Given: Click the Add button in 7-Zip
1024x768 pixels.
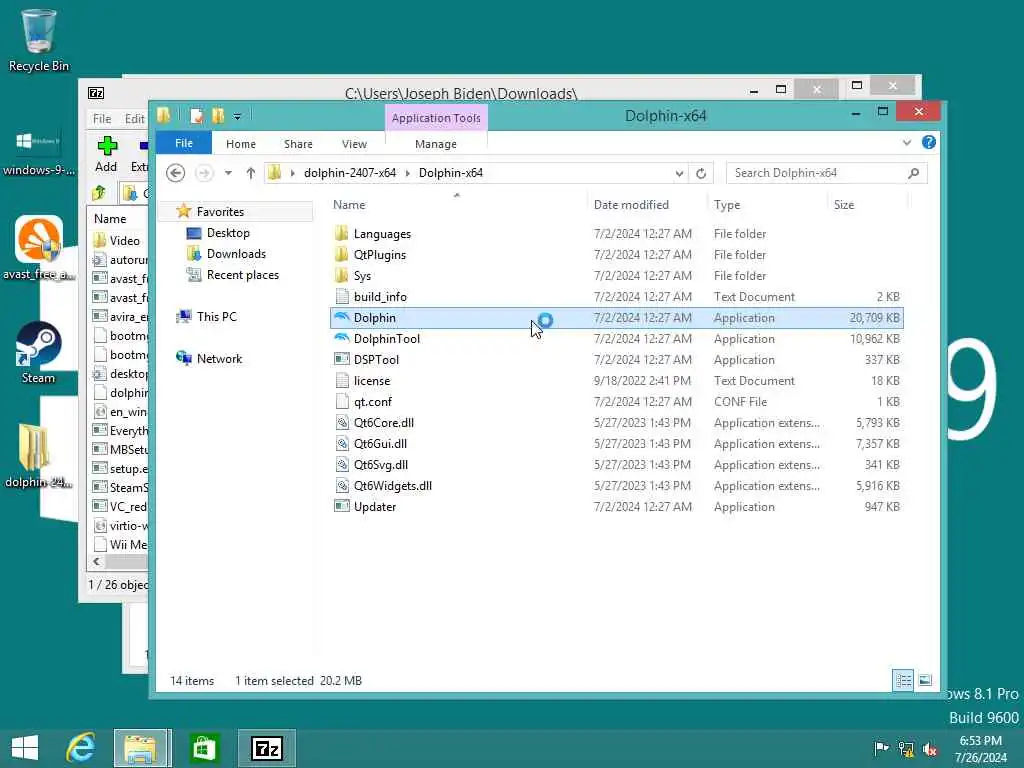Looking at the screenshot, I should pyautogui.click(x=106, y=154).
